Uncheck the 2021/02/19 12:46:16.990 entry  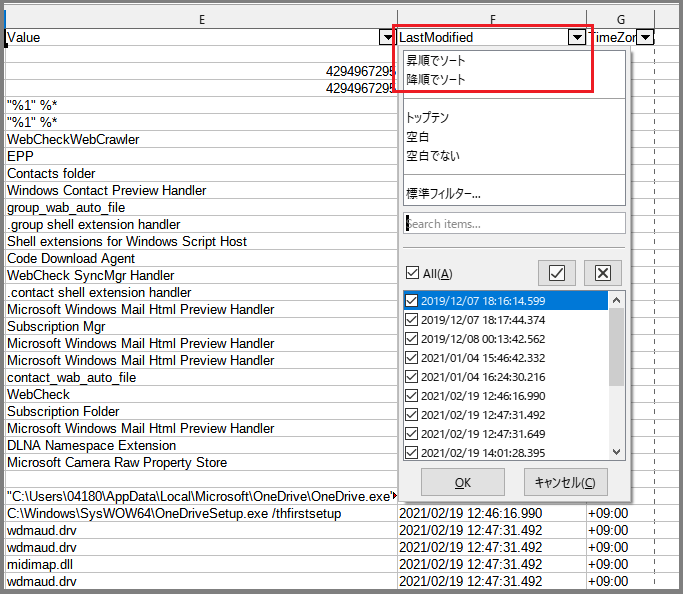tap(412, 395)
